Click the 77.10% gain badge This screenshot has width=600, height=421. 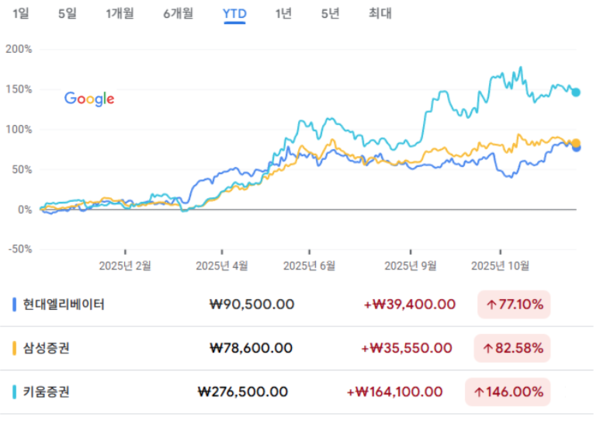tap(514, 304)
